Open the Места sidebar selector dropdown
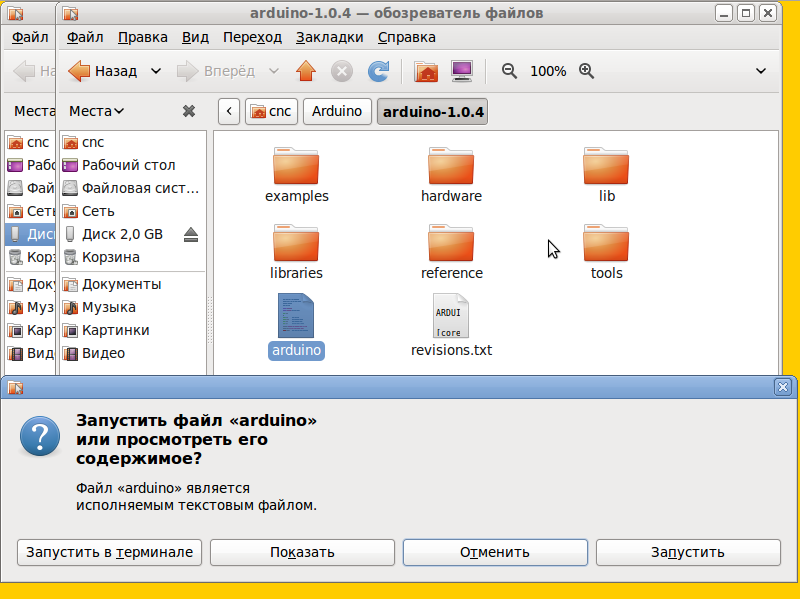 (x=96, y=111)
